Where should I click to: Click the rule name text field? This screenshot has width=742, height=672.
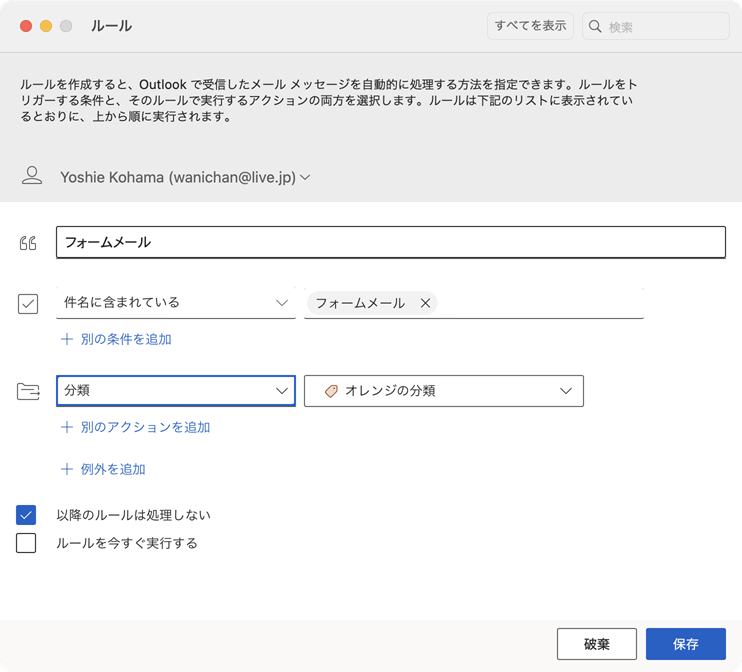(390, 243)
